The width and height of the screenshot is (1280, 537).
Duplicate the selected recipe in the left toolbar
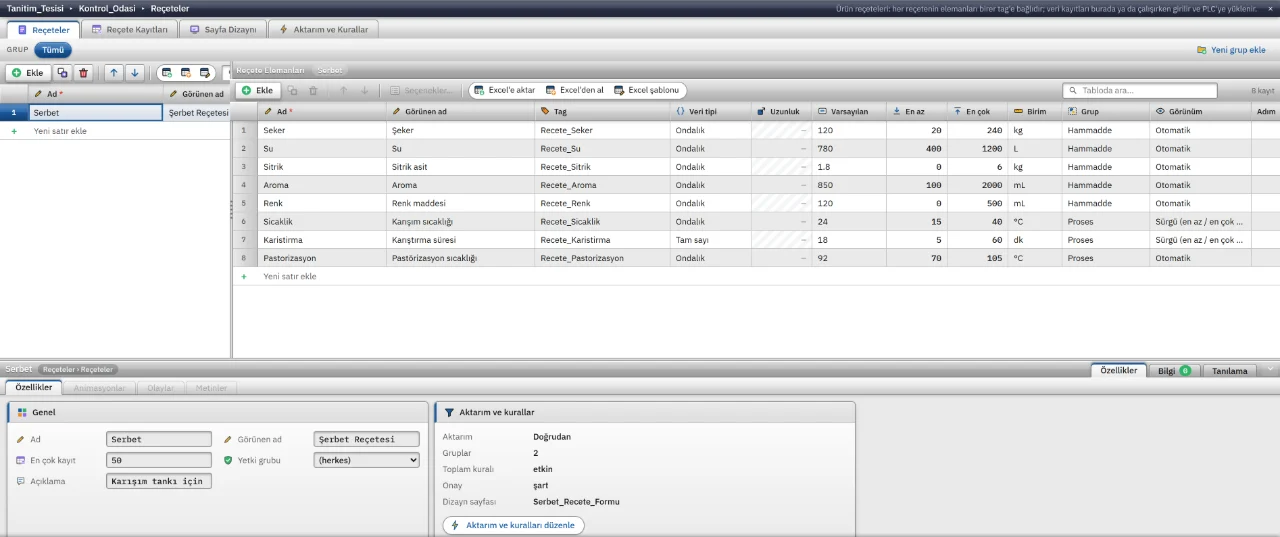pos(62,73)
